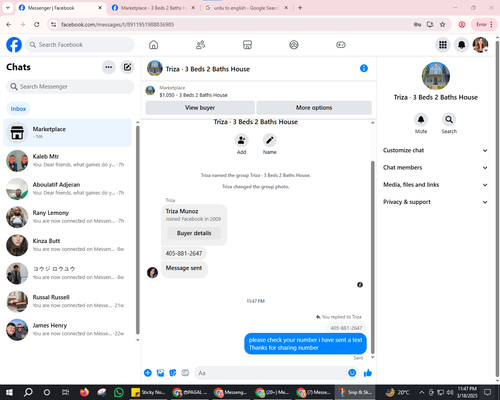500x400 pixels.
Task: Click the Search Messenger field
Action: 70,87
